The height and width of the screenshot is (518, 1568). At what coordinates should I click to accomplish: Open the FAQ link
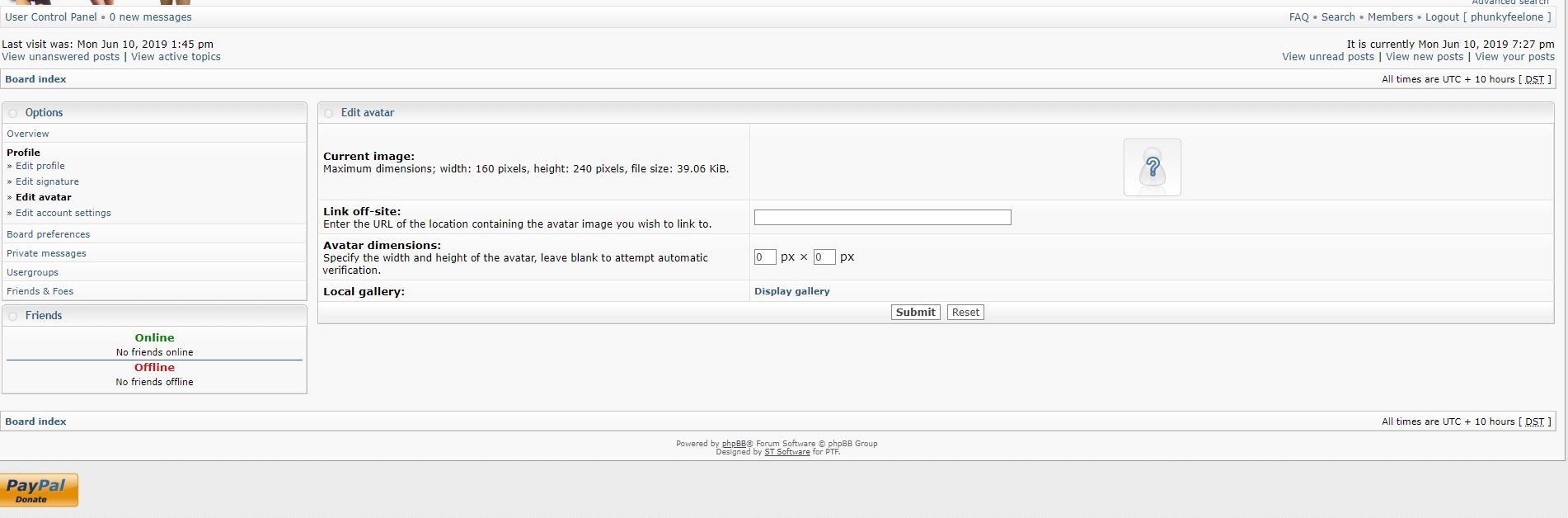click(1298, 17)
